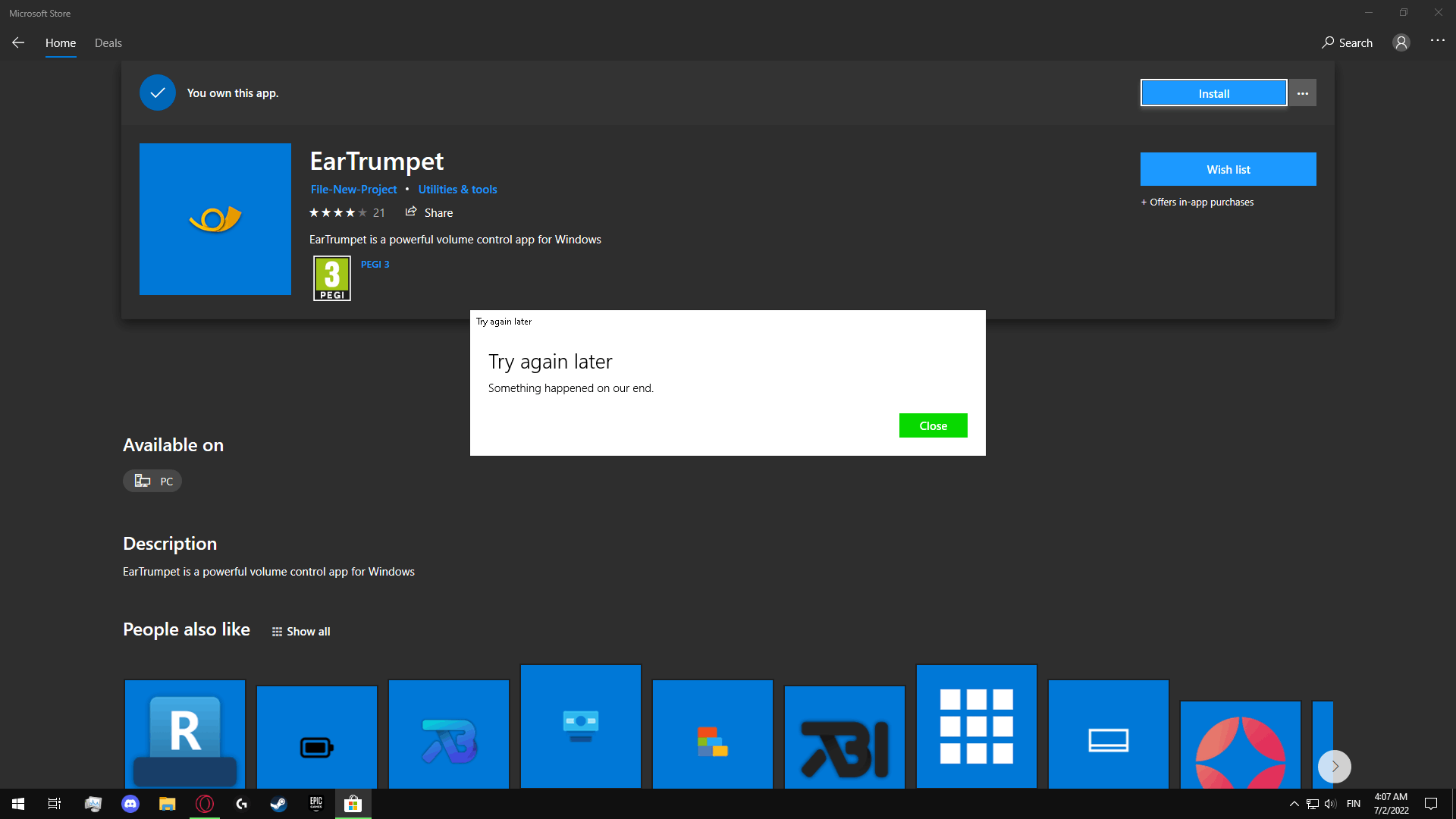The image size is (1456, 819).
Task: Open the more options menu beside Install
Action: tap(1302, 93)
